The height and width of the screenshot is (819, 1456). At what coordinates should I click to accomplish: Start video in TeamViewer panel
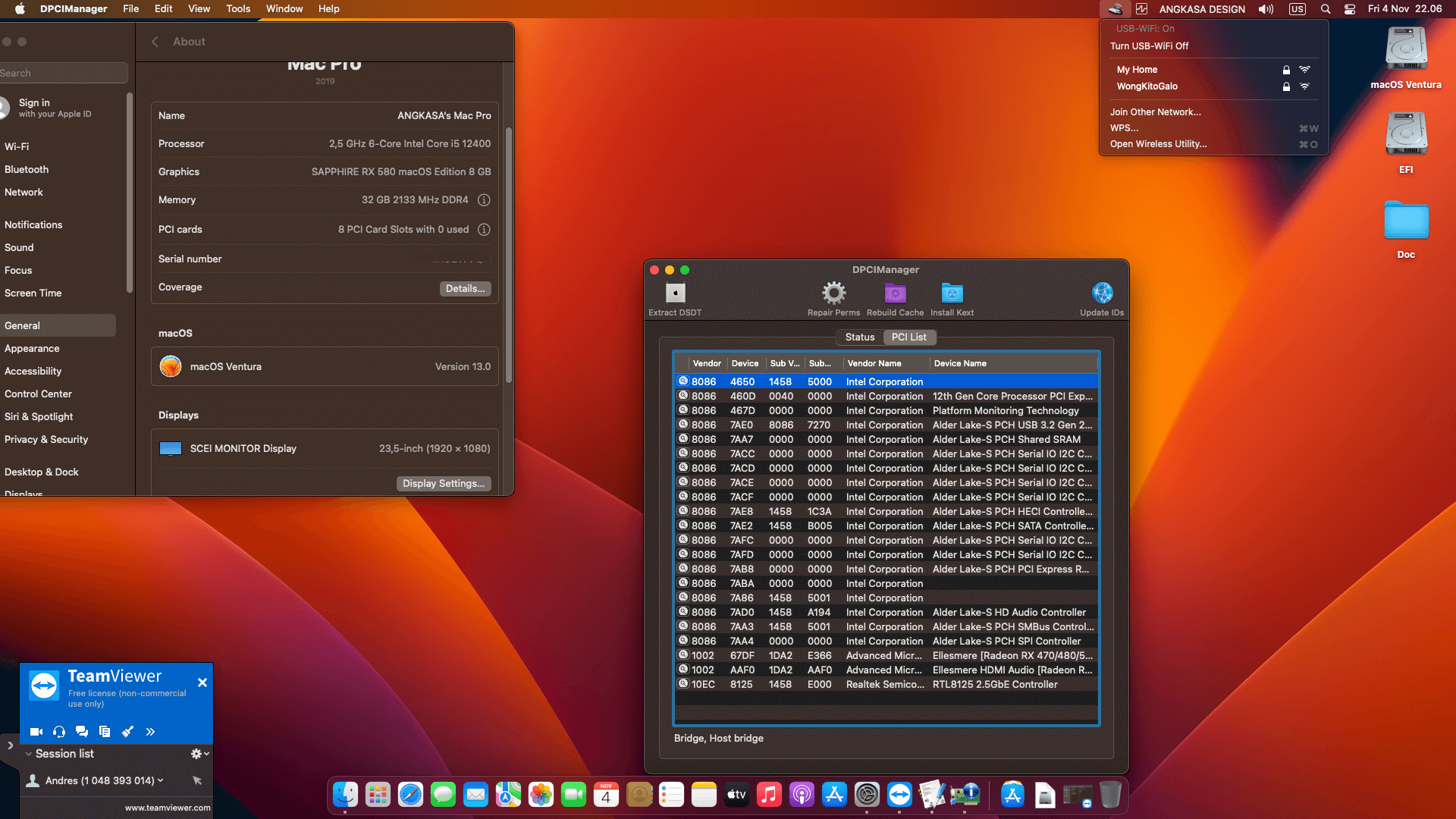point(36,732)
